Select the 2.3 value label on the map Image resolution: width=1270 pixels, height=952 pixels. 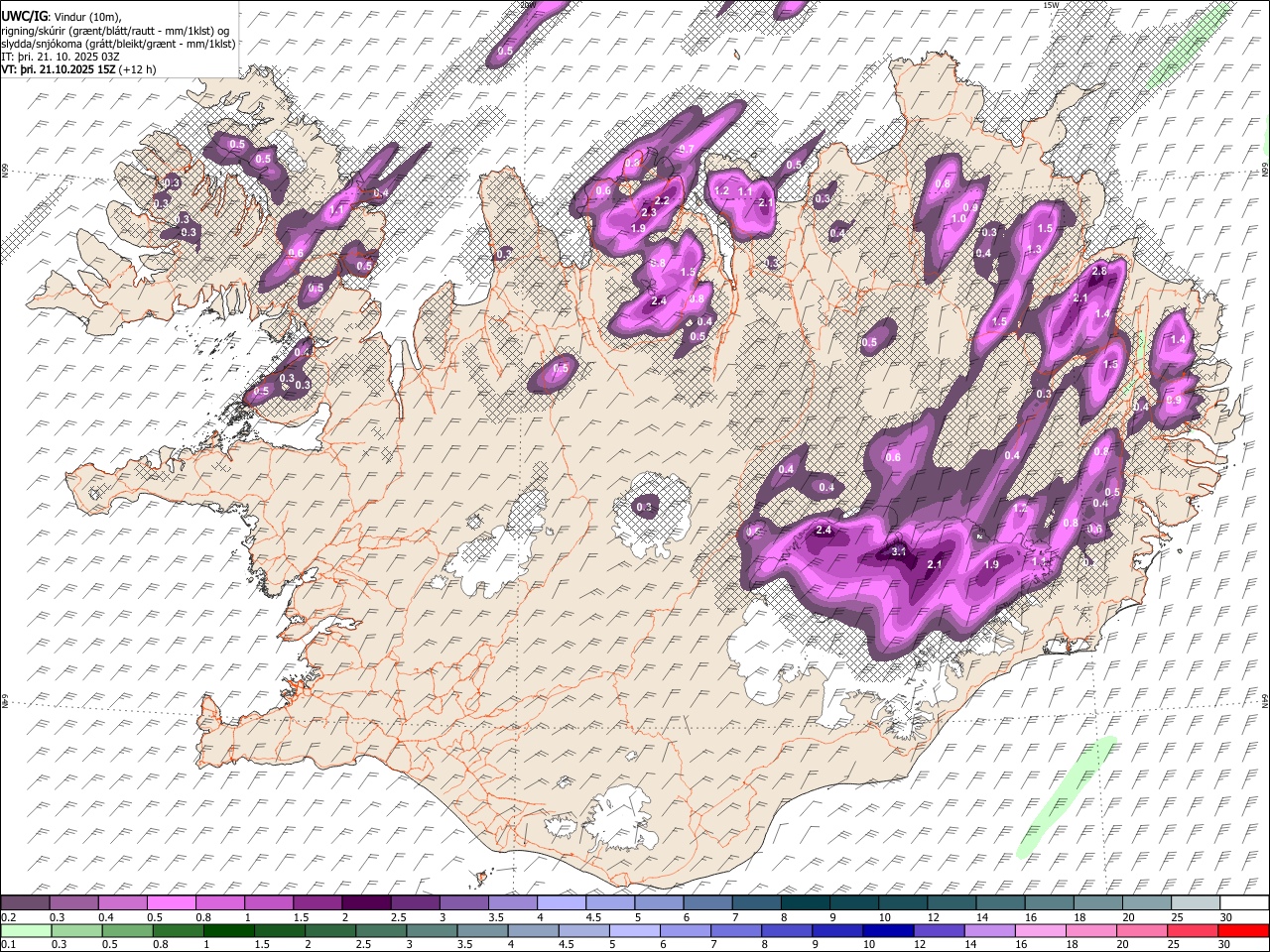click(x=649, y=213)
